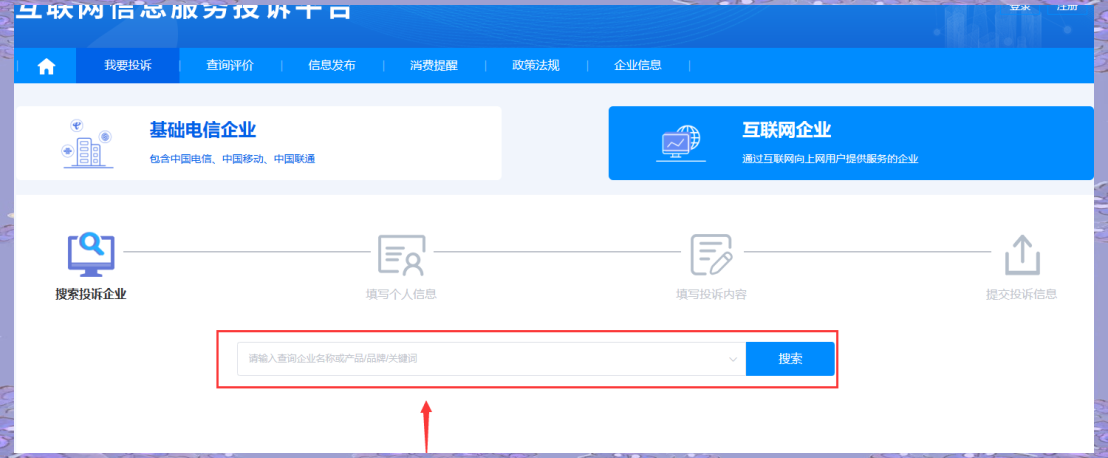Open the 我要投诉 tab
The image size is (1108, 458).
128,66
